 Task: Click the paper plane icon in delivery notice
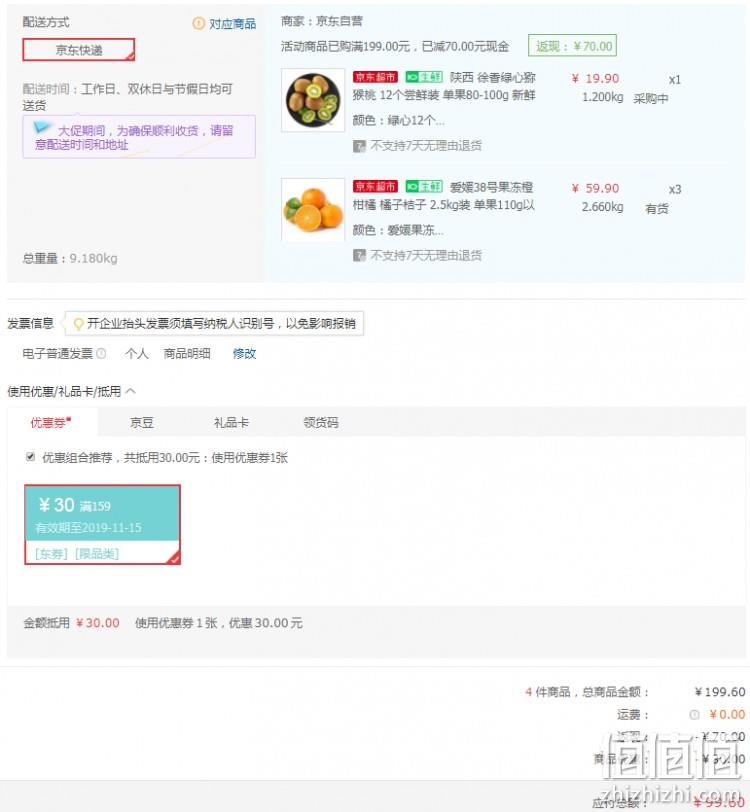tap(41, 127)
